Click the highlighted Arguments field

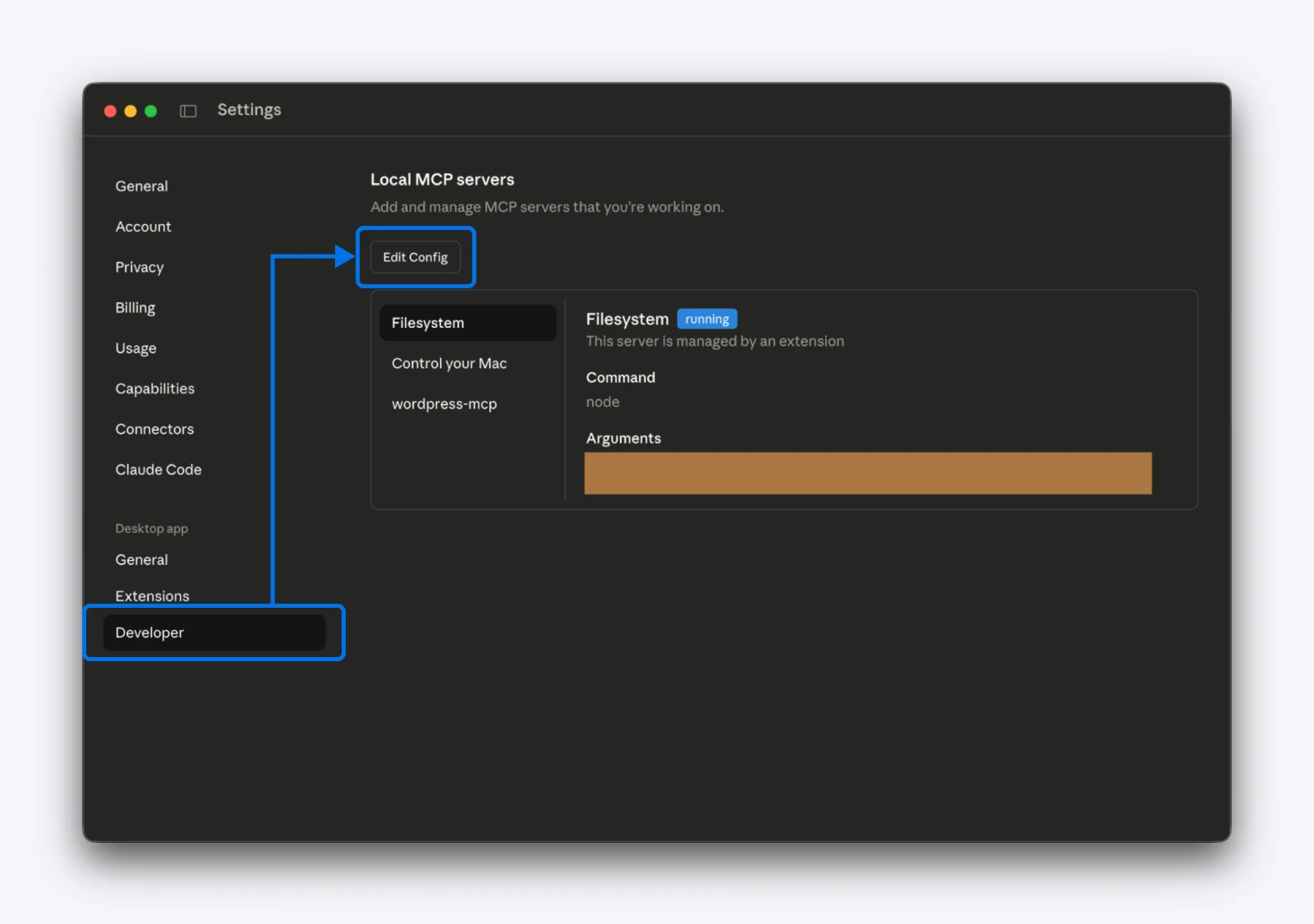pyautogui.click(x=868, y=473)
